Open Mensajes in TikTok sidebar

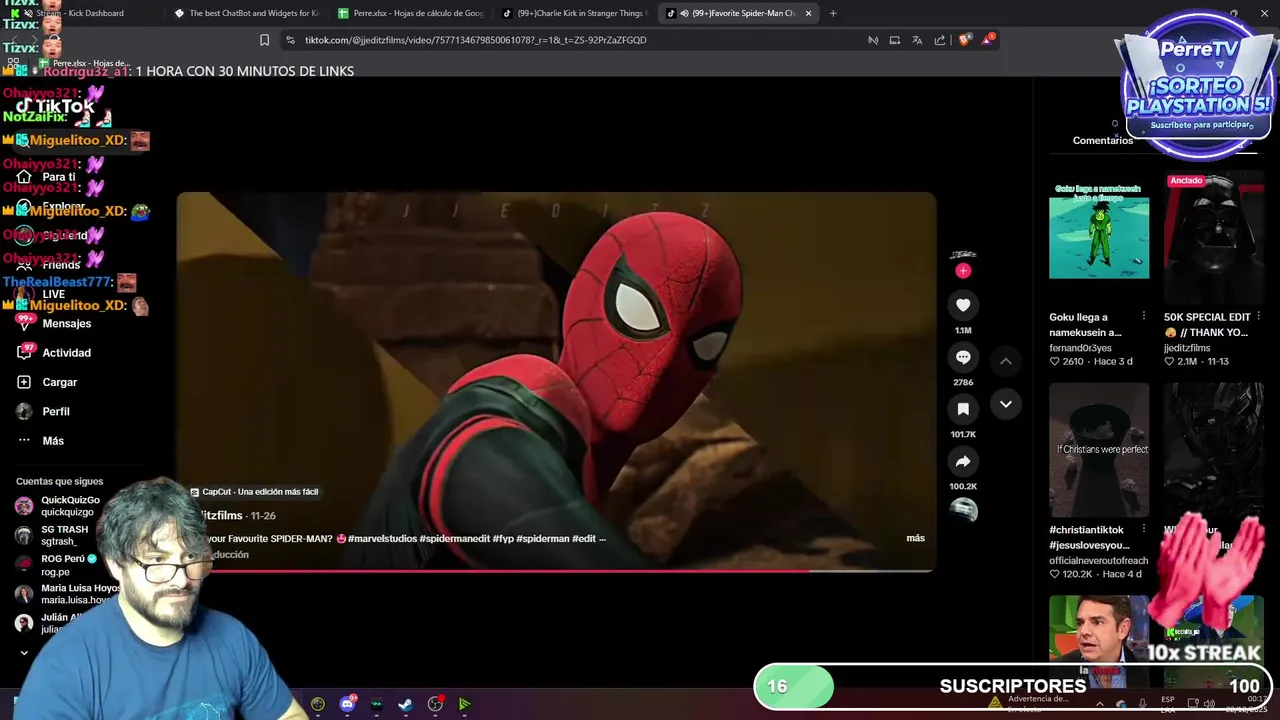66,324
